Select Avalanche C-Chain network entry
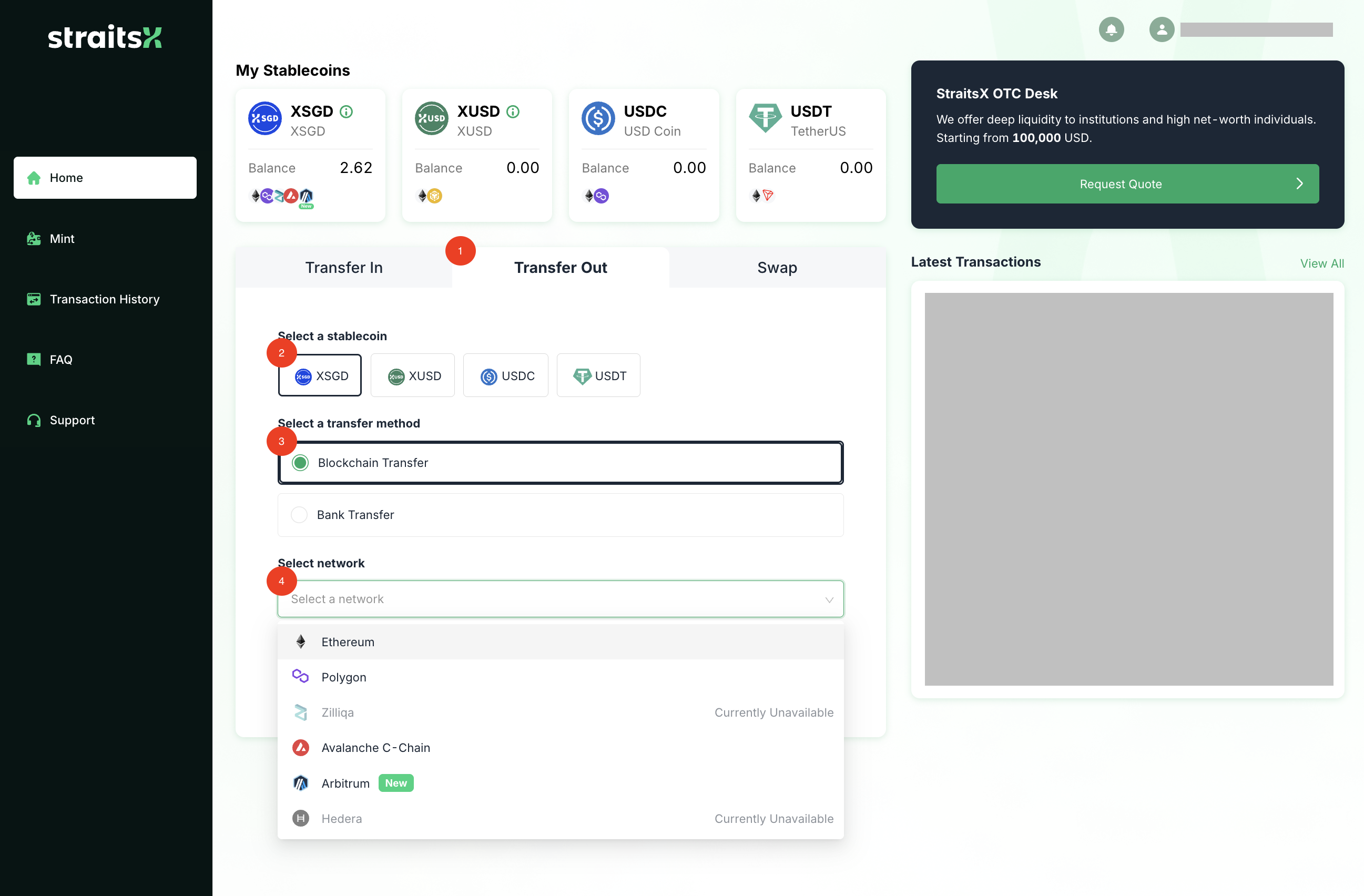This screenshot has height=896, width=1364. (x=375, y=748)
